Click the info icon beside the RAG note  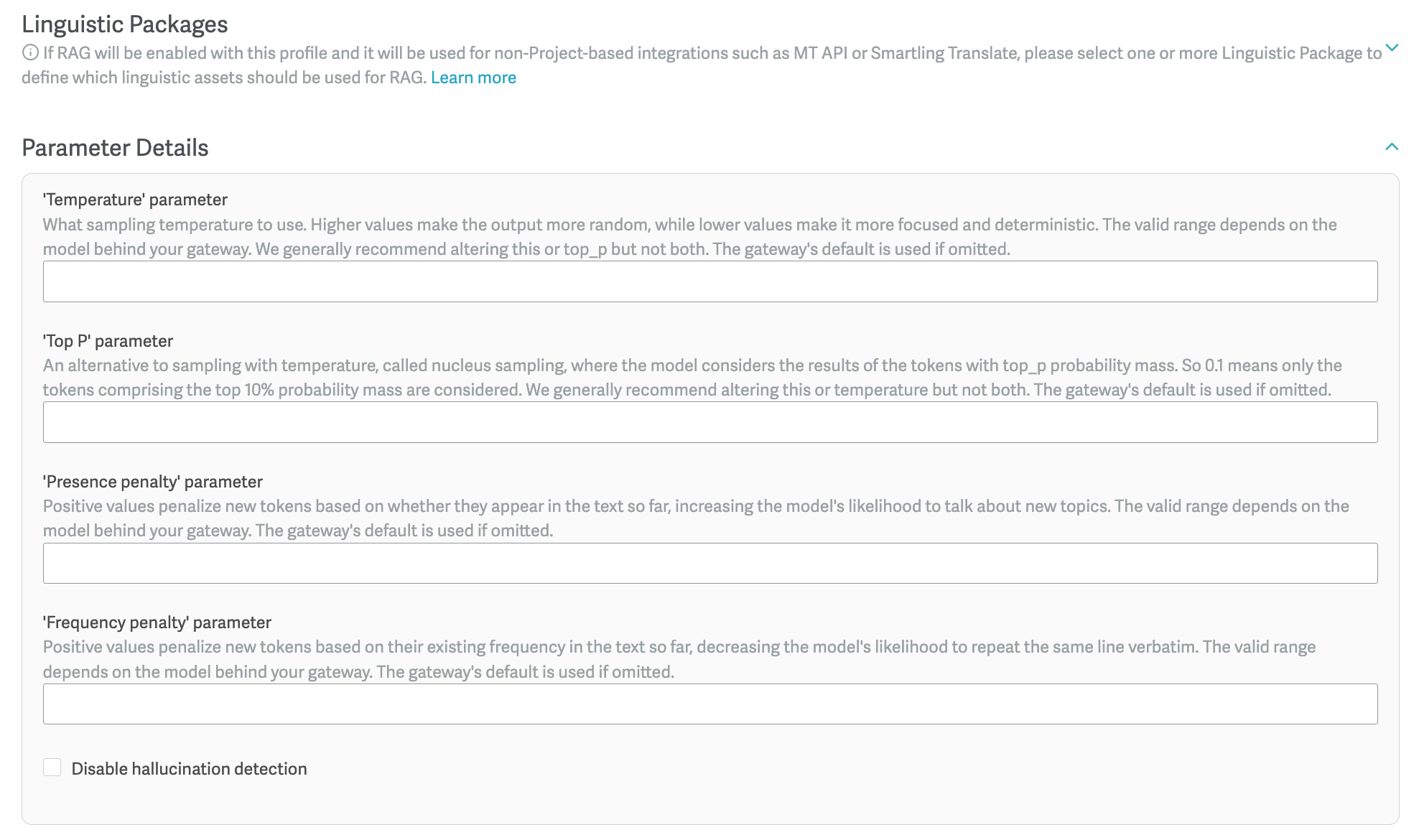point(30,52)
